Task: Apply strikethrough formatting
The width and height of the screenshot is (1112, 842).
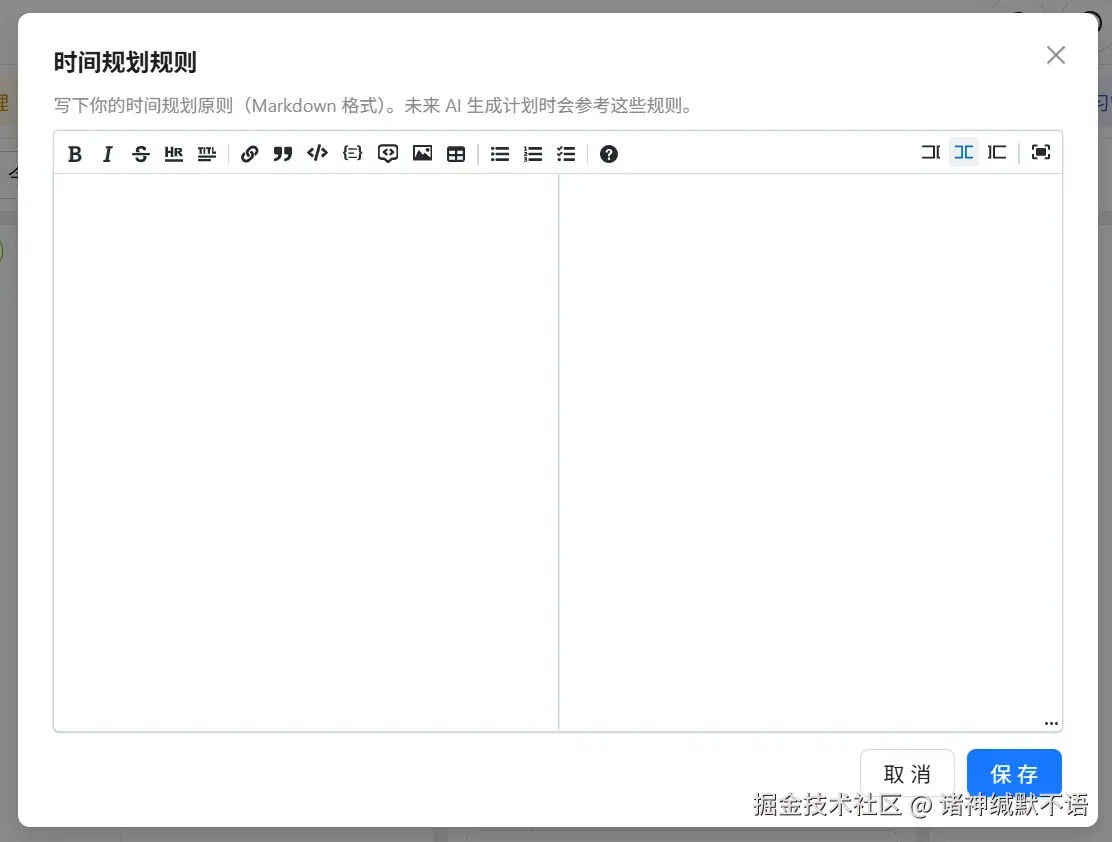Action: [140, 154]
